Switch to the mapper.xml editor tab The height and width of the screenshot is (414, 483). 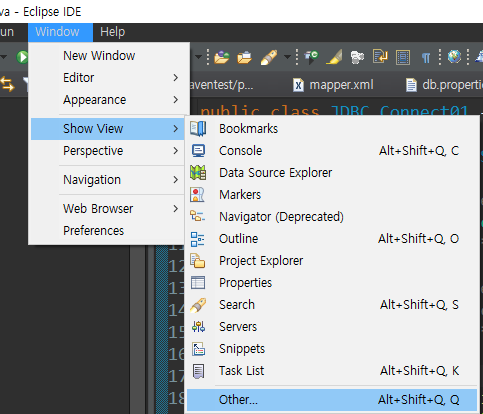334,85
